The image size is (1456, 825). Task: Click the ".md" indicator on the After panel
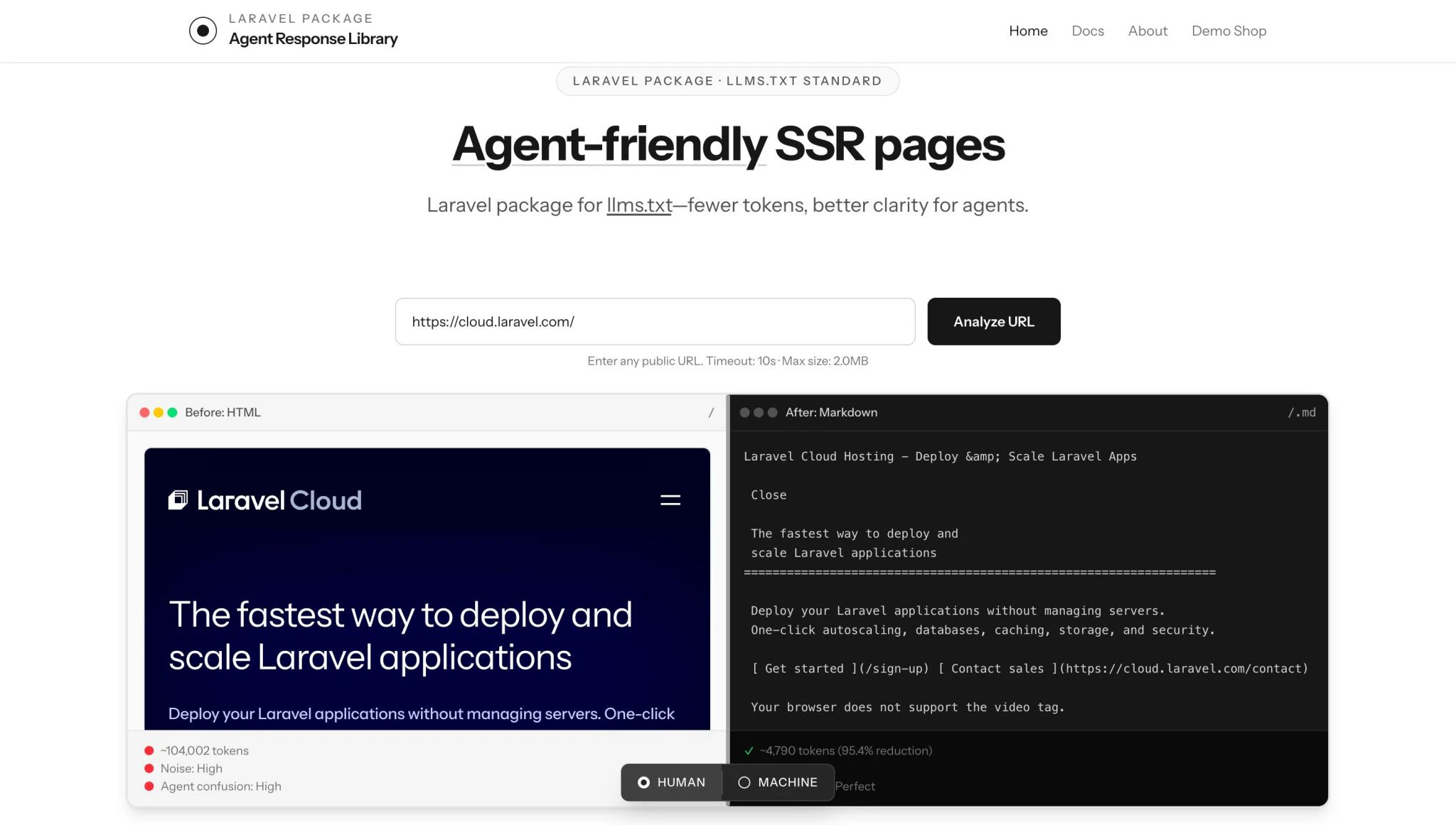[x=1302, y=412]
